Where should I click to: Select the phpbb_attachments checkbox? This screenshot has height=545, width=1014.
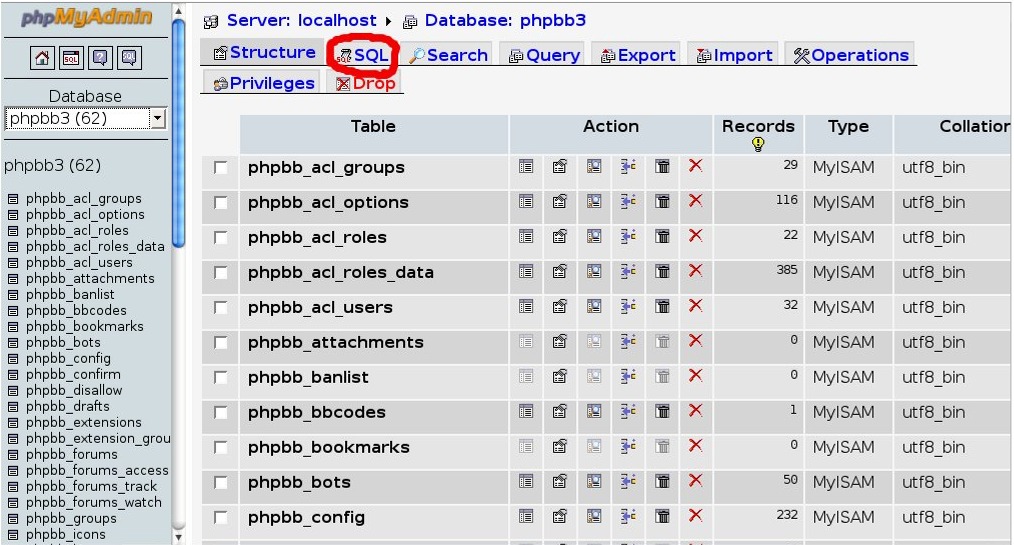click(221, 343)
